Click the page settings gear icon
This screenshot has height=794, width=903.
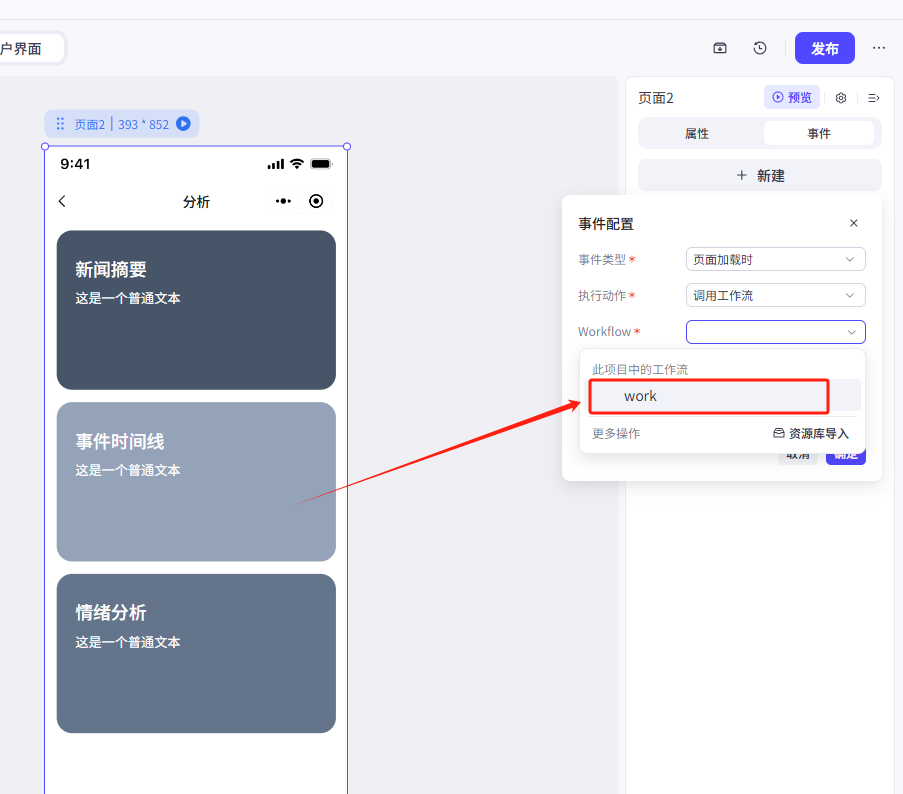coord(841,98)
